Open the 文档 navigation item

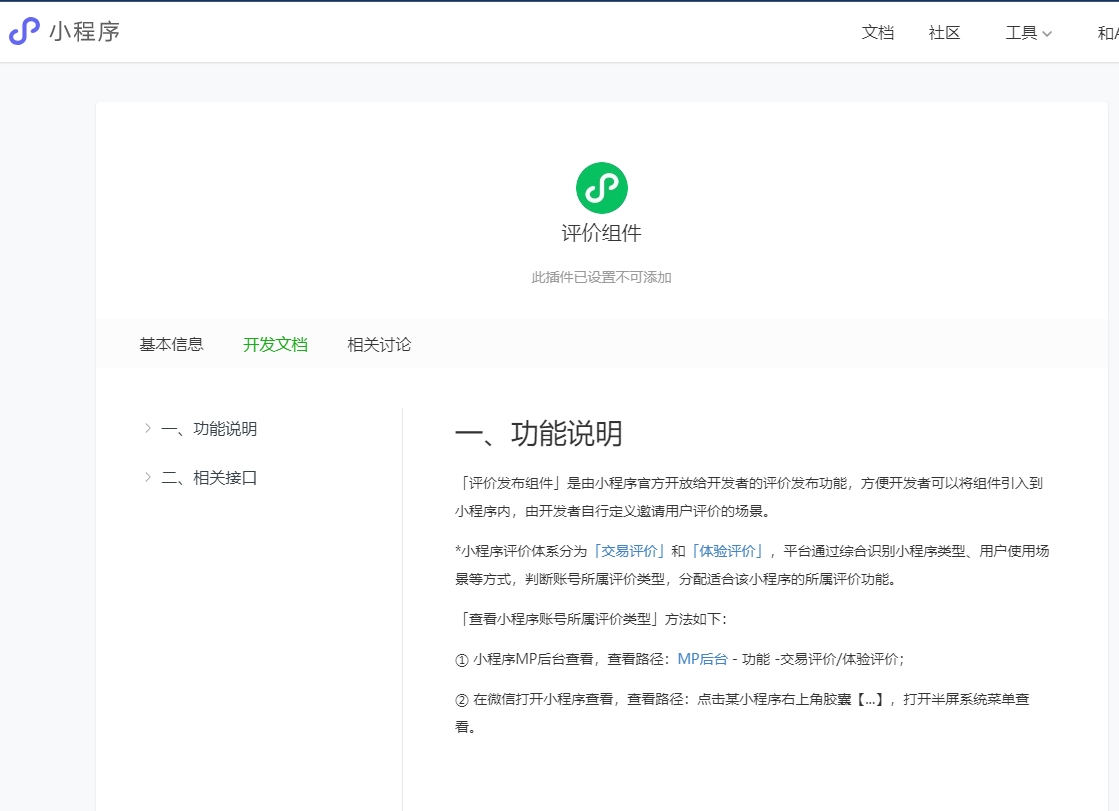point(878,32)
